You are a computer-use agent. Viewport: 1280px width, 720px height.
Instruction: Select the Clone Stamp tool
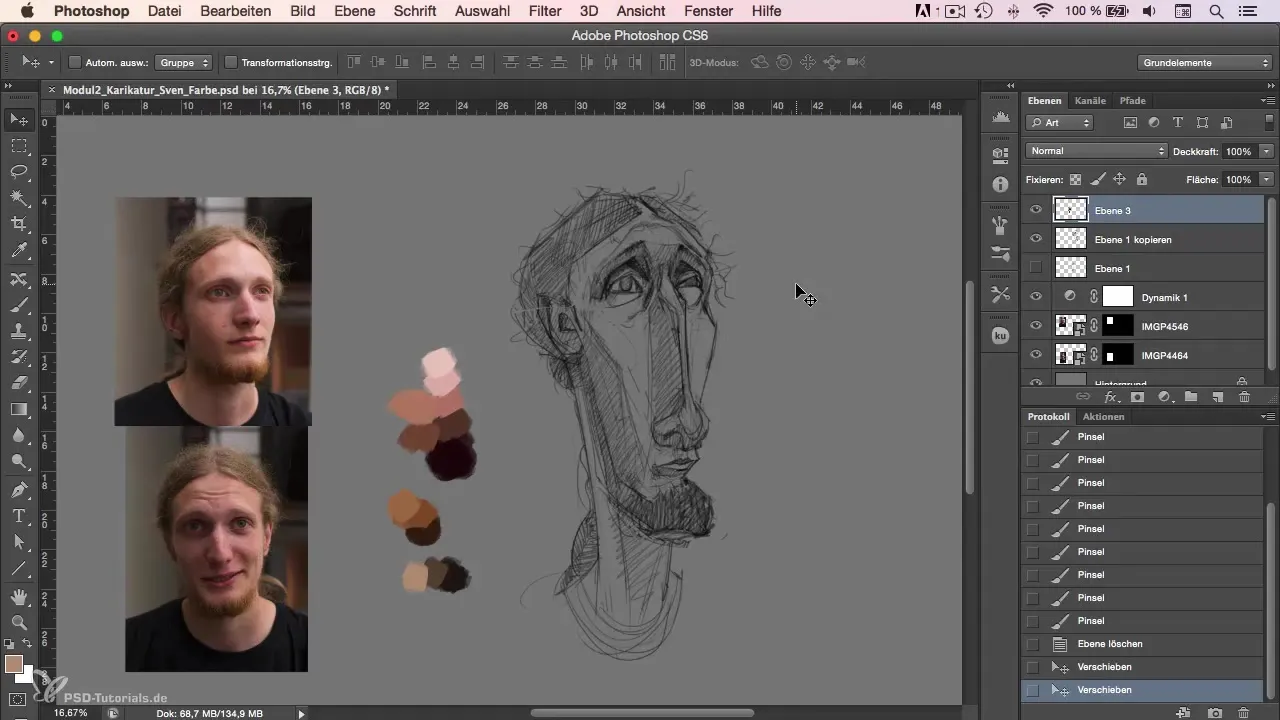click(x=19, y=331)
